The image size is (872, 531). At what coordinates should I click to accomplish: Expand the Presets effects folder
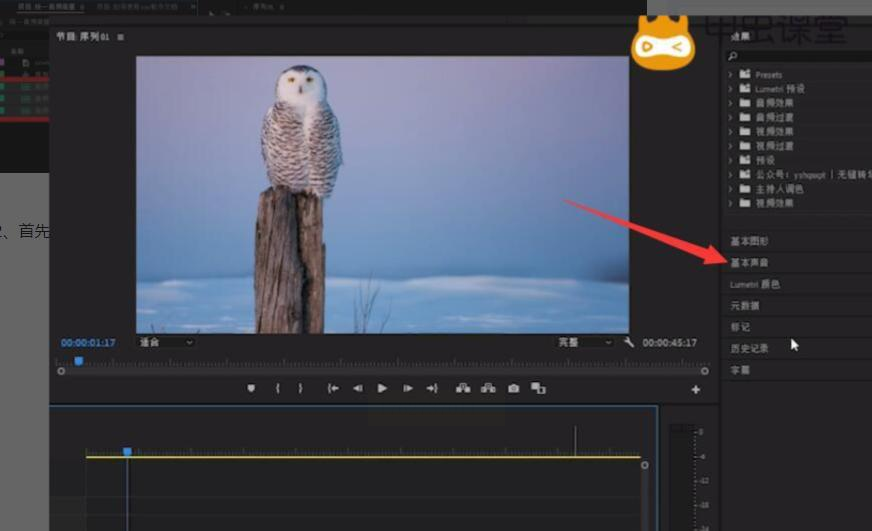pyautogui.click(x=731, y=75)
